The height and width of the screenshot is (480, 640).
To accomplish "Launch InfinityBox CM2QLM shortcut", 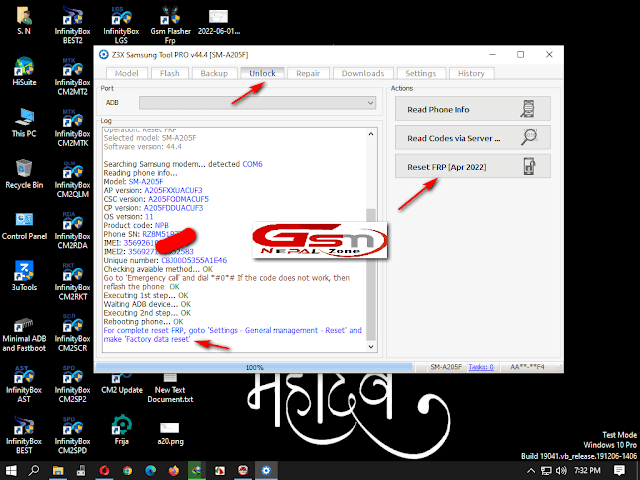I will [73, 179].
